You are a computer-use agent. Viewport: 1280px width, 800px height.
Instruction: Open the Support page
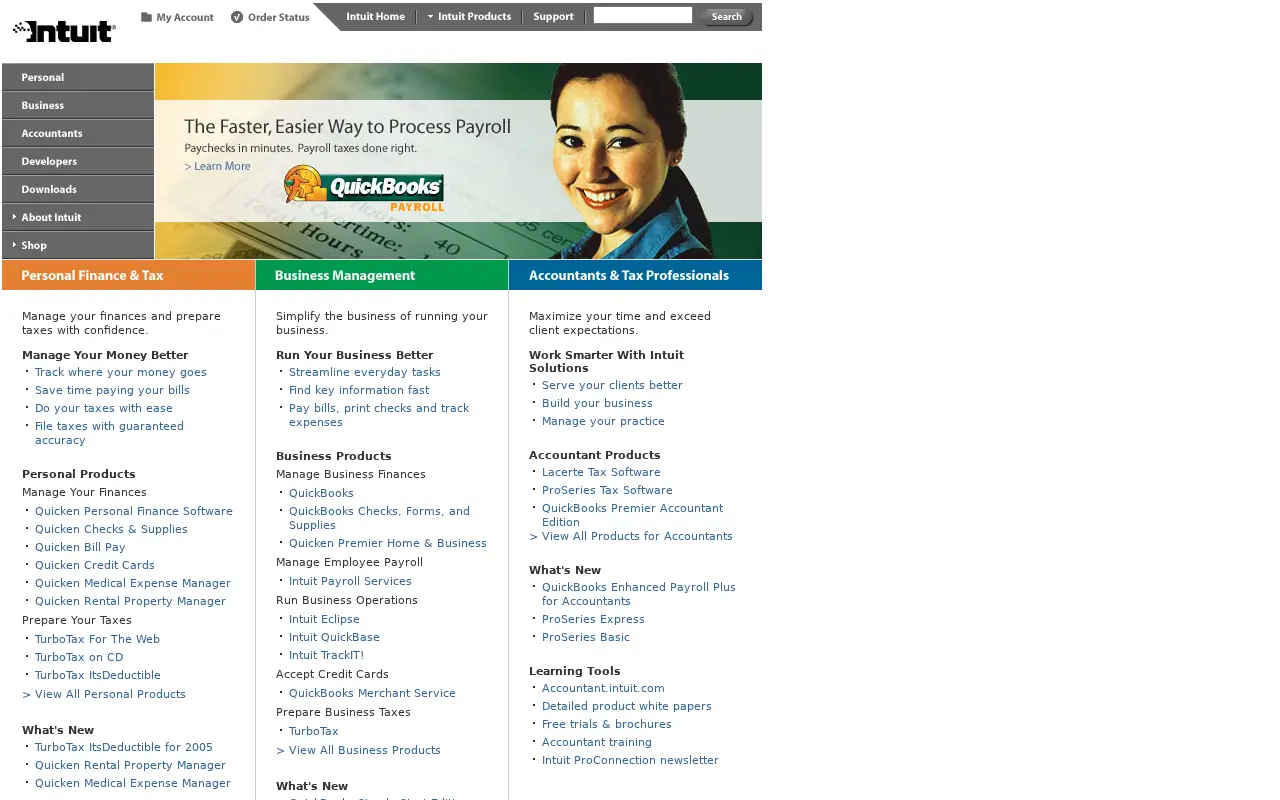(553, 16)
